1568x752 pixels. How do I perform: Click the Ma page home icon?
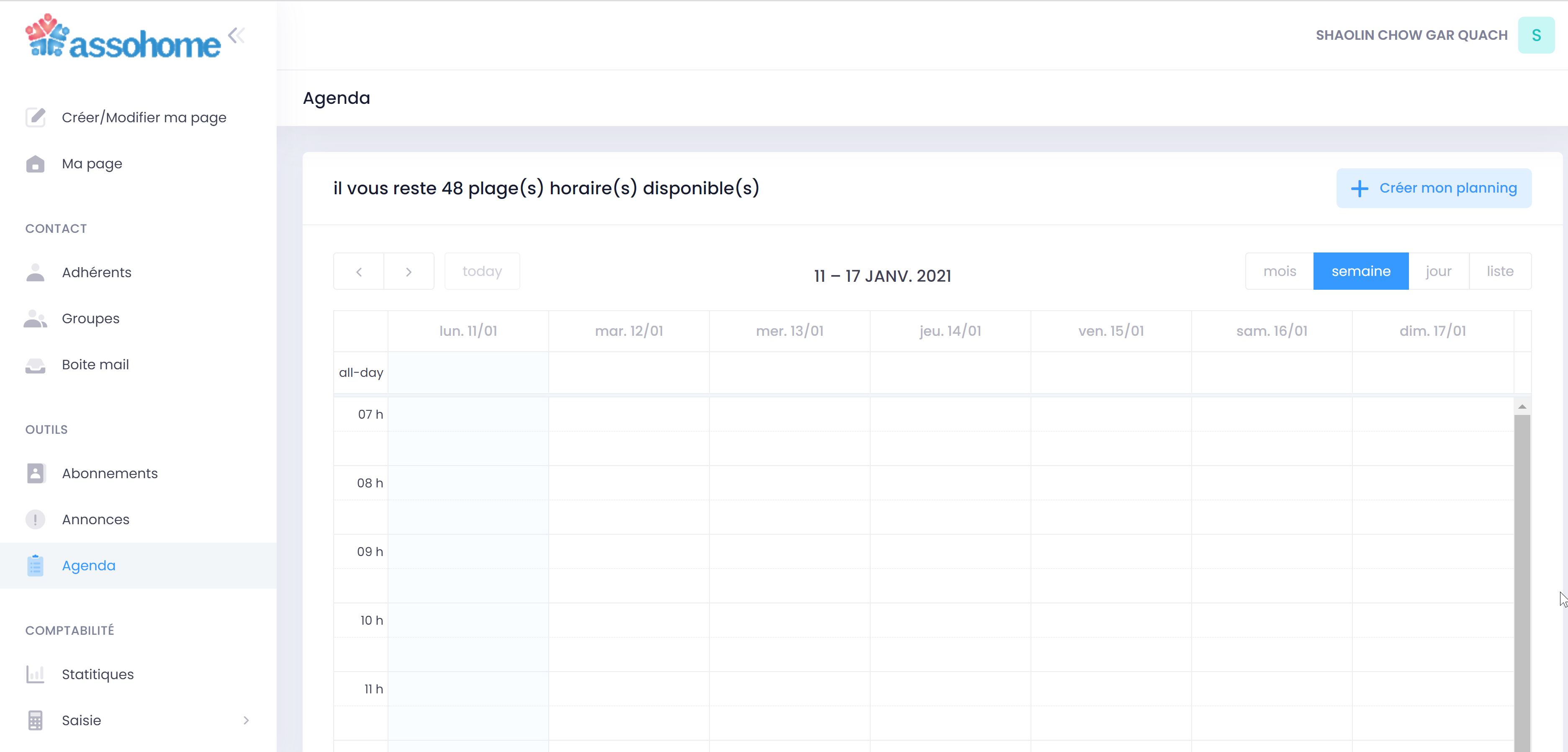[x=35, y=164]
